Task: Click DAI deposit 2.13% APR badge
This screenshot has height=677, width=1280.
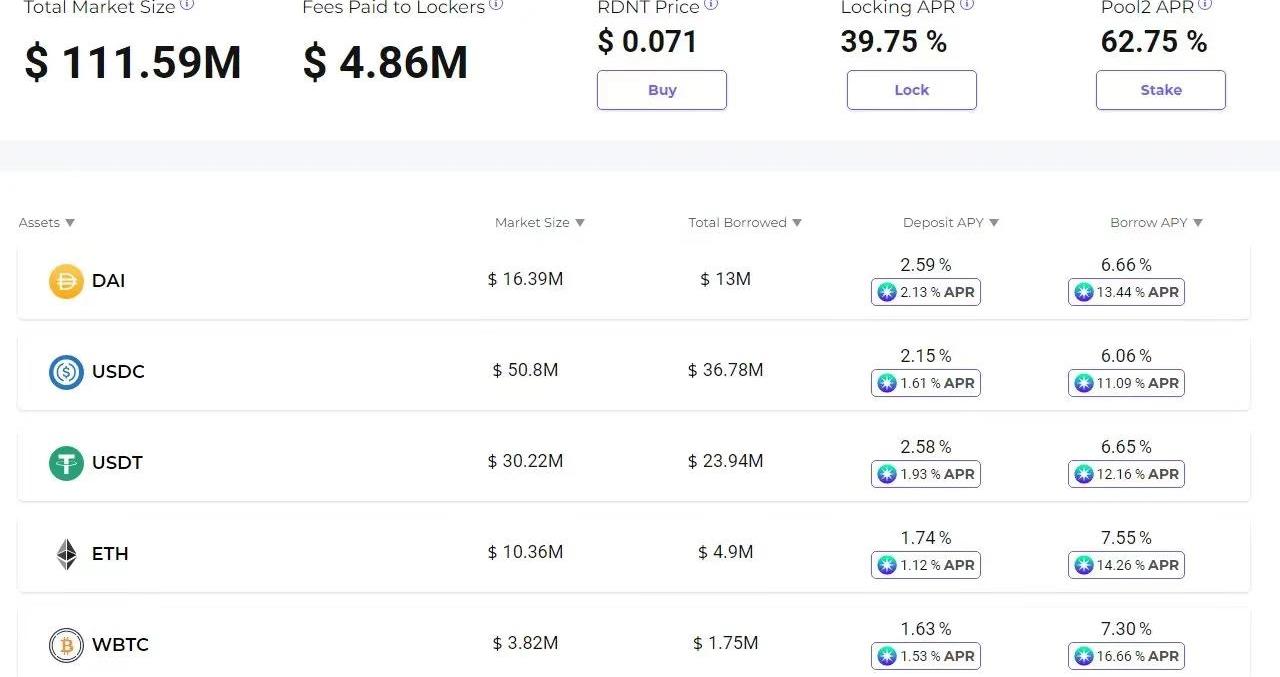Action: coord(925,292)
